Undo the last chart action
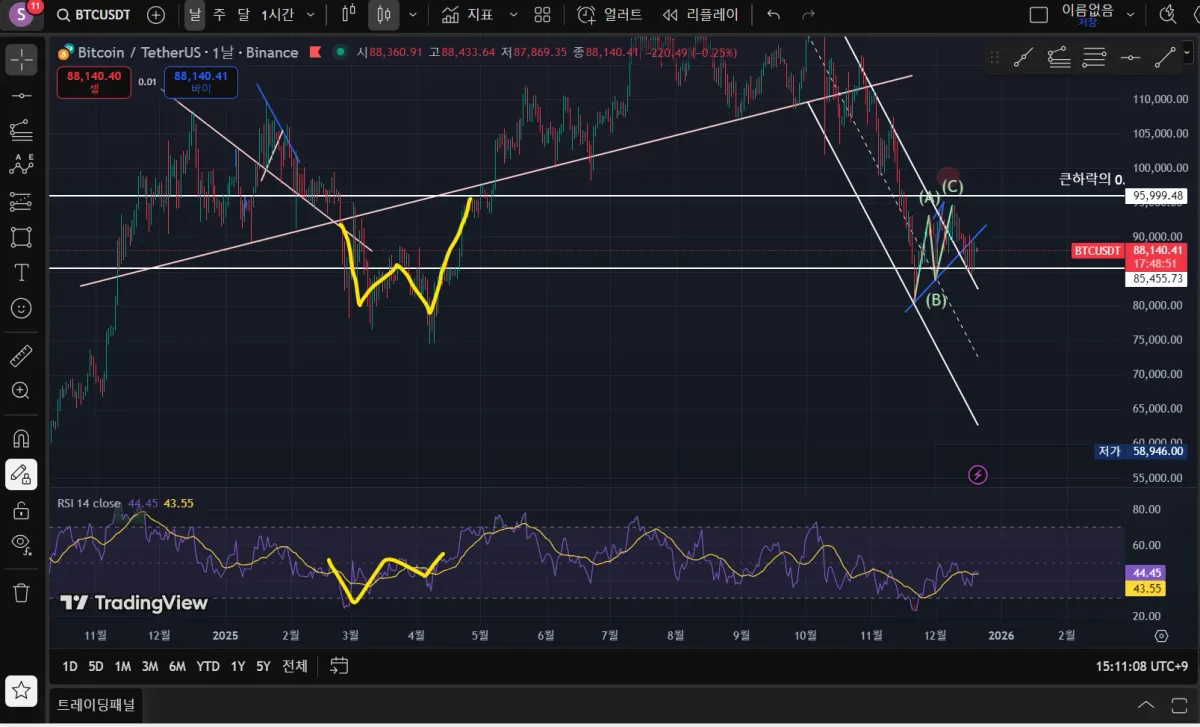Image resolution: width=1200 pixels, height=727 pixels. point(773,15)
